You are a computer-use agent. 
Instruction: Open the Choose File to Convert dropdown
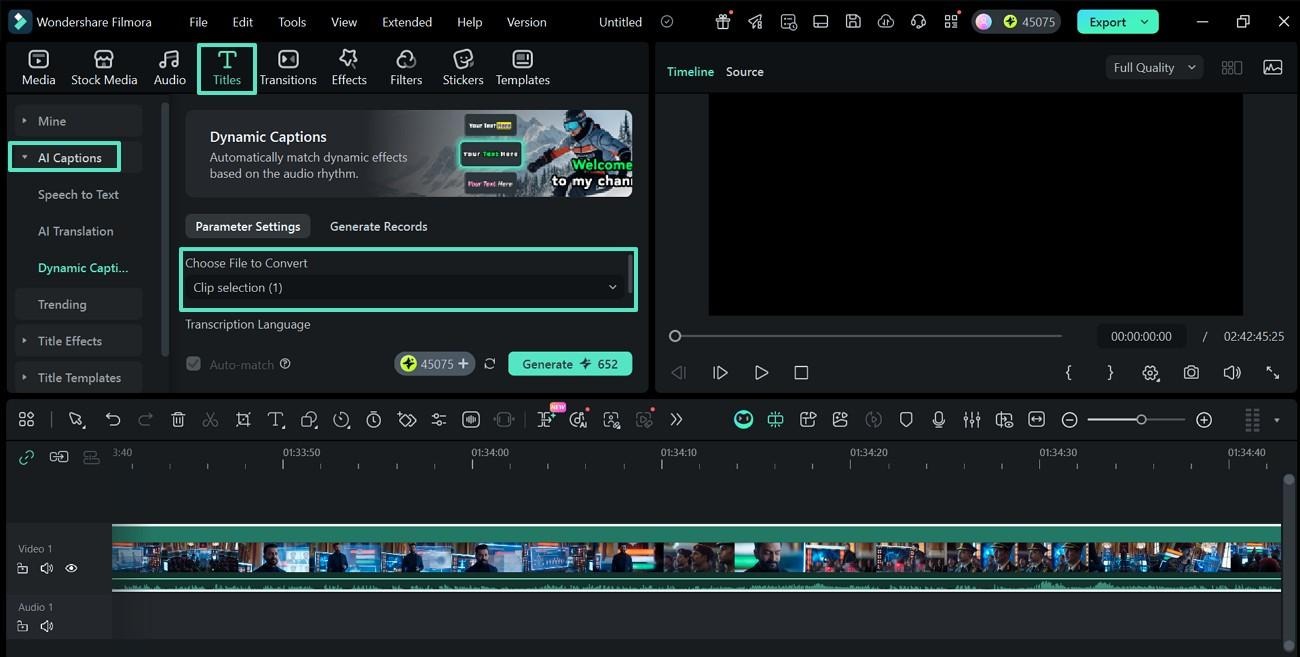coord(407,287)
